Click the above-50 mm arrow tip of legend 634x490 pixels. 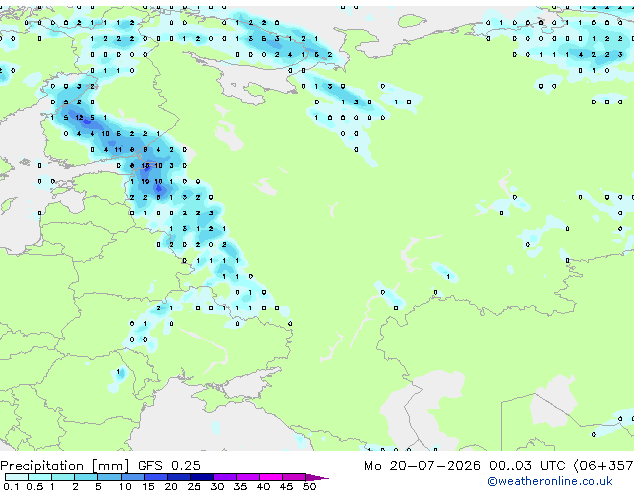coord(317,477)
